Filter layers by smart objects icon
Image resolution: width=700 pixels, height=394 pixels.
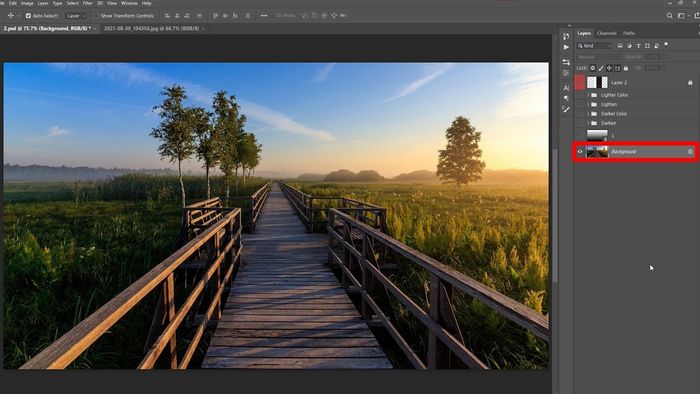(657, 46)
